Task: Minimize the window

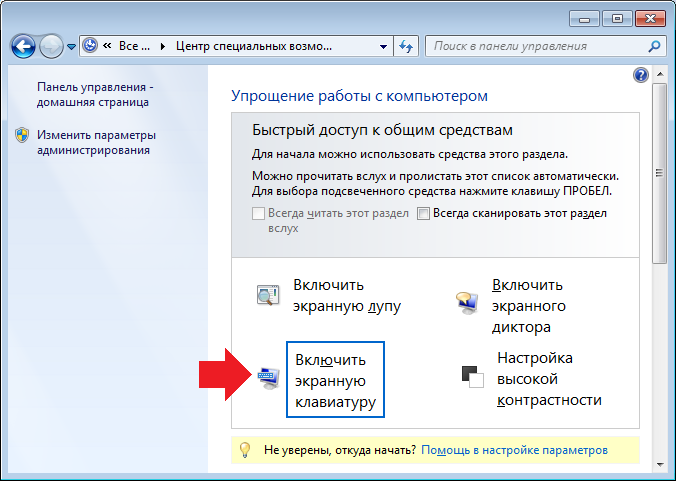Action: (585, 19)
